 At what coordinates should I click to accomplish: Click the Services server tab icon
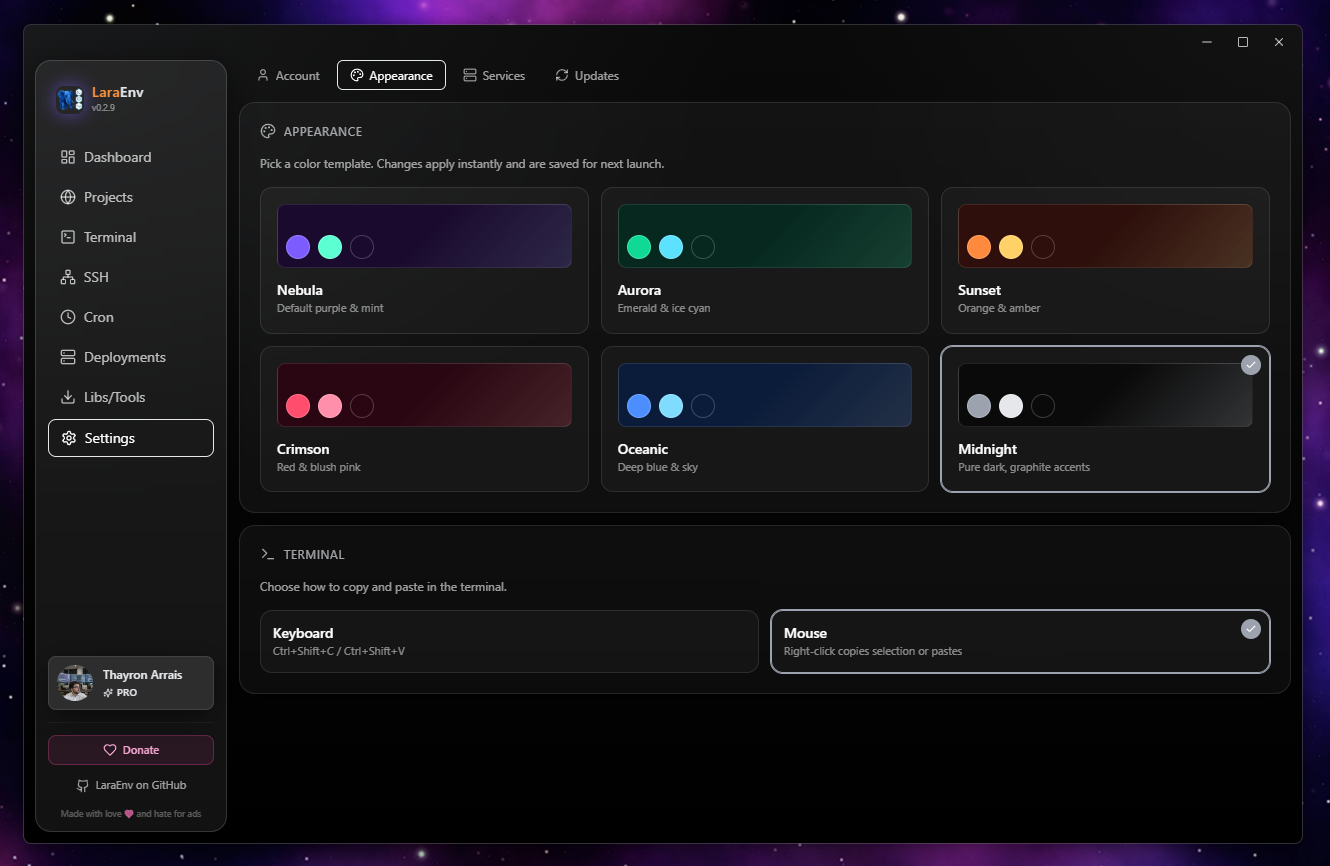470,75
